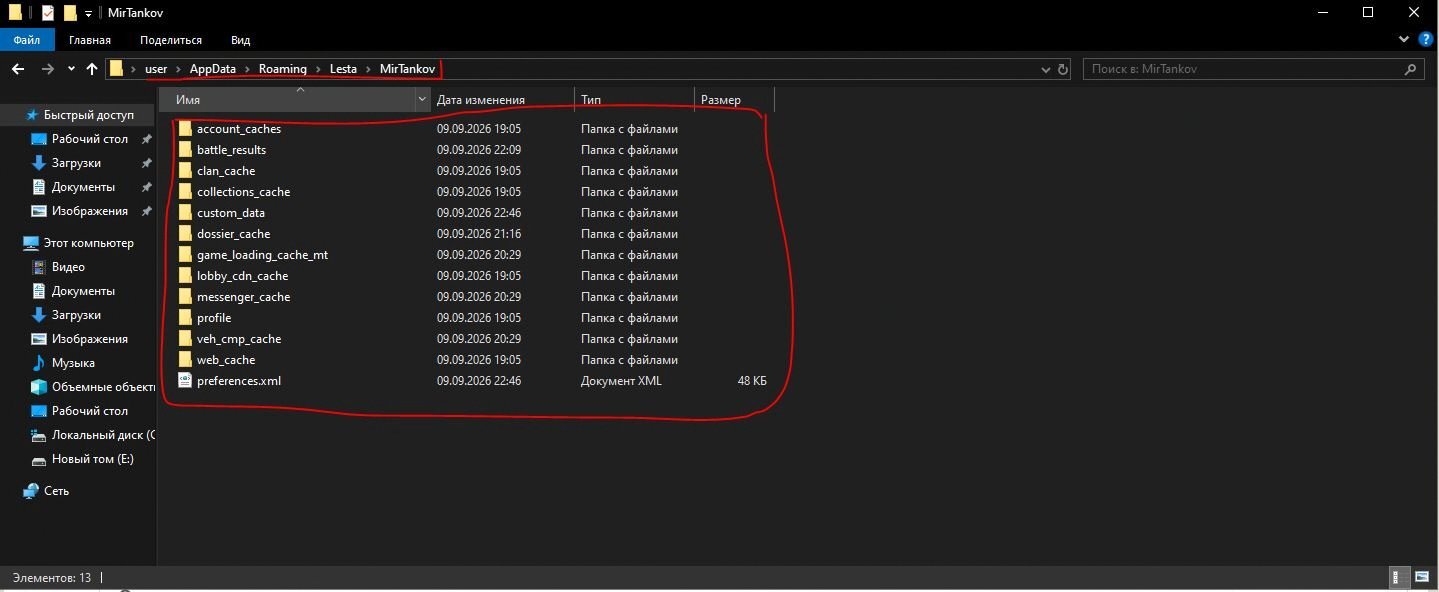Open the Поделиться ribbon tab
The width and height of the screenshot is (1439, 592).
point(171,40)
